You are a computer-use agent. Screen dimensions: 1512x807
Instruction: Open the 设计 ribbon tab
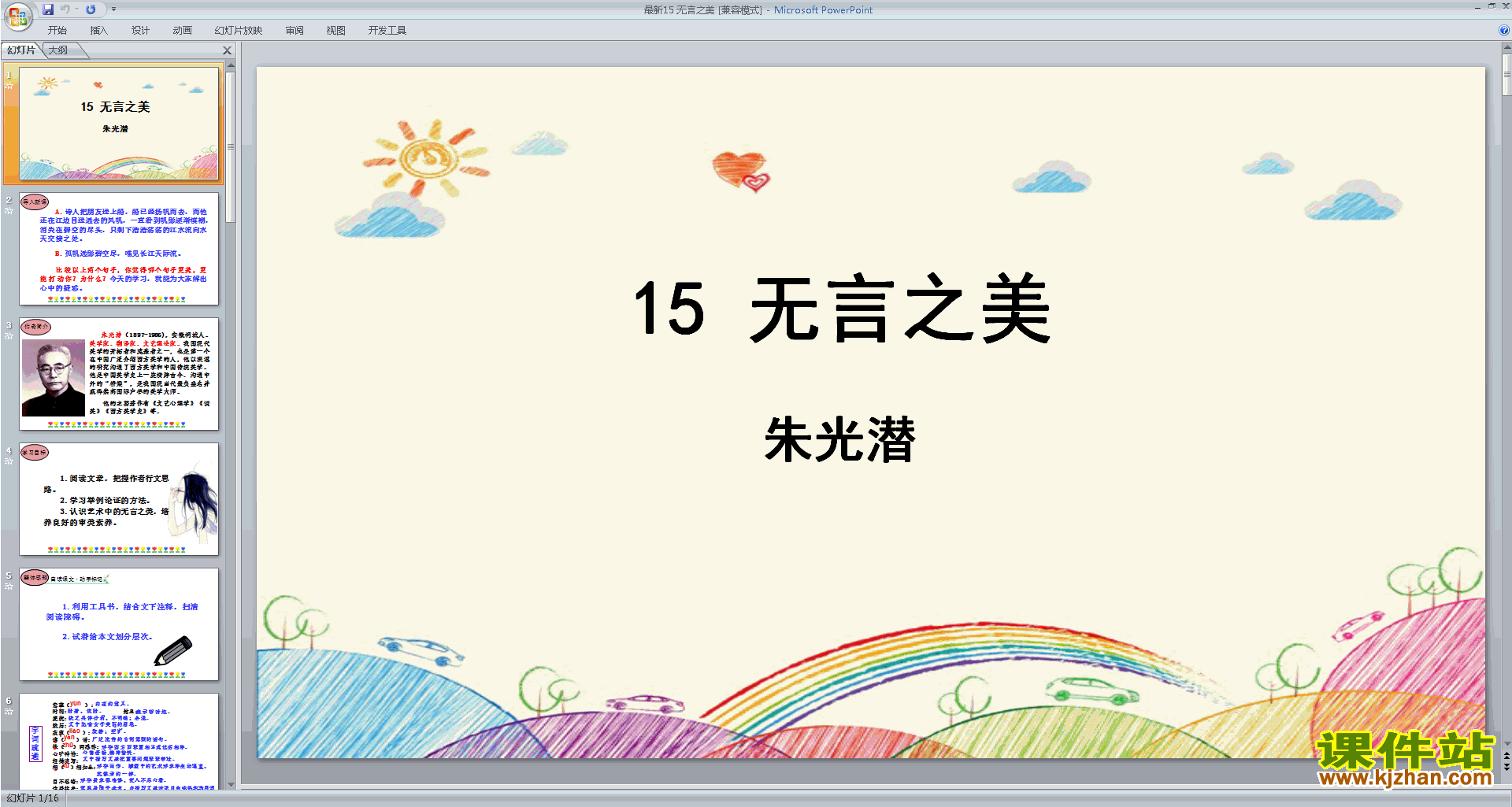point(140,31)
